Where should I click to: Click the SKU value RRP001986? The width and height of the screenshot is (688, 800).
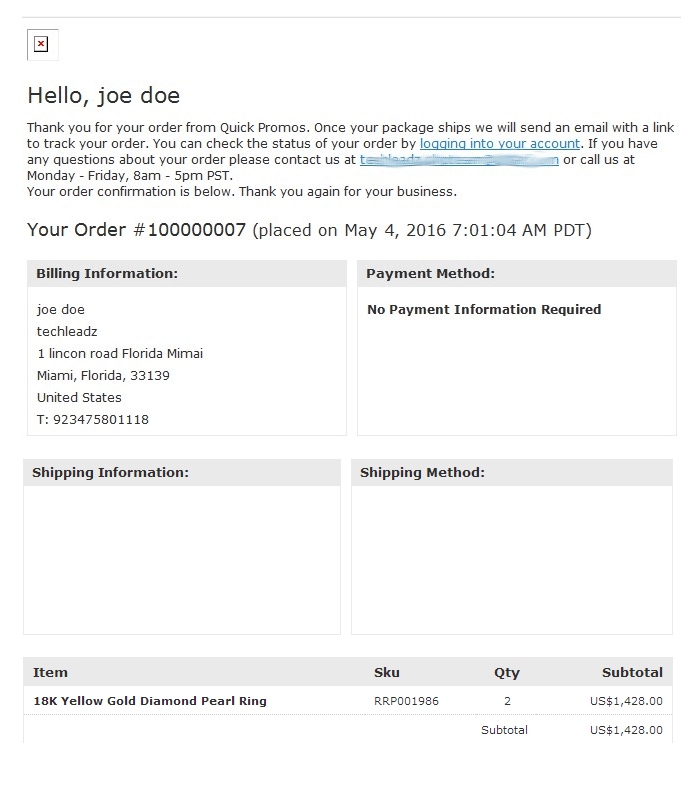(406, 701)
